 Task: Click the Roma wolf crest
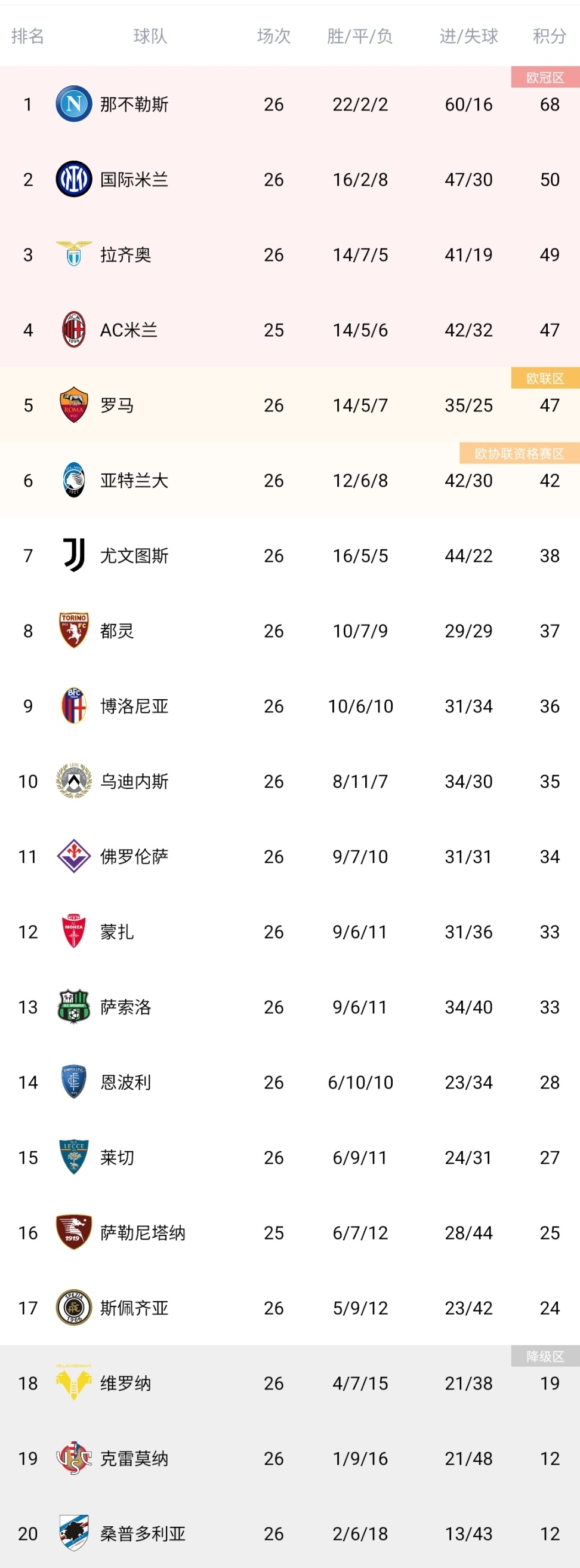(x=73, y=405)
